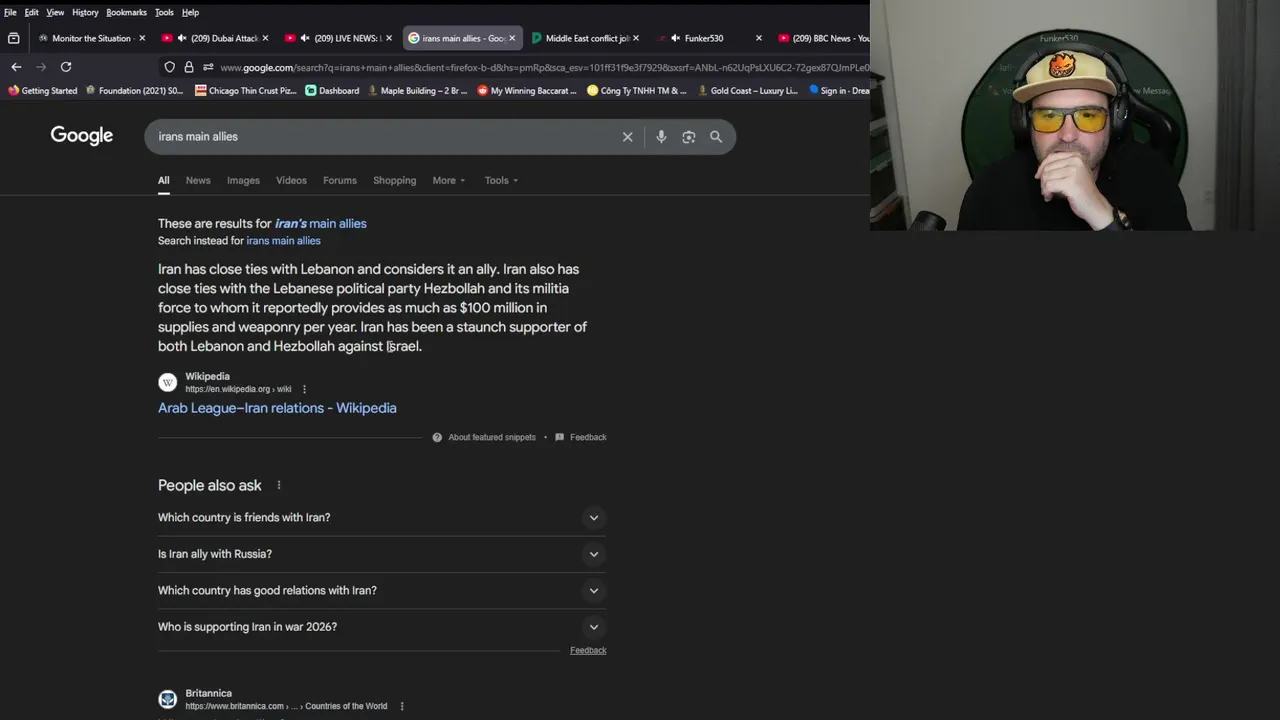
Task: Open the View menu
Action: [x=55, y=12]
